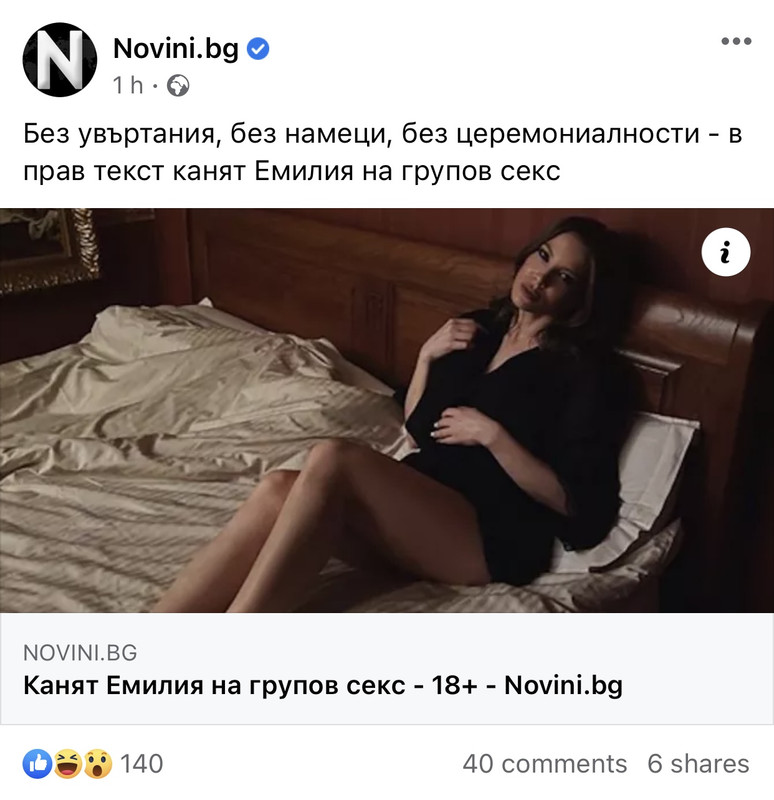Click the link card footer area
The height and width of the screenshot is (800, 774).
387,668
